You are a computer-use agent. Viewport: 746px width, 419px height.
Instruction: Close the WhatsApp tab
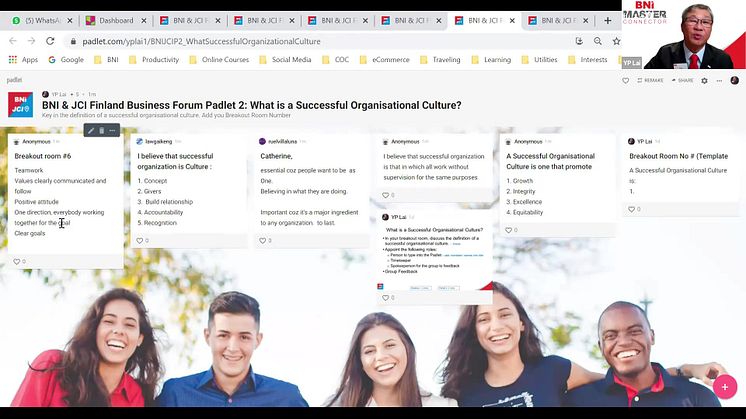point(70,20)
